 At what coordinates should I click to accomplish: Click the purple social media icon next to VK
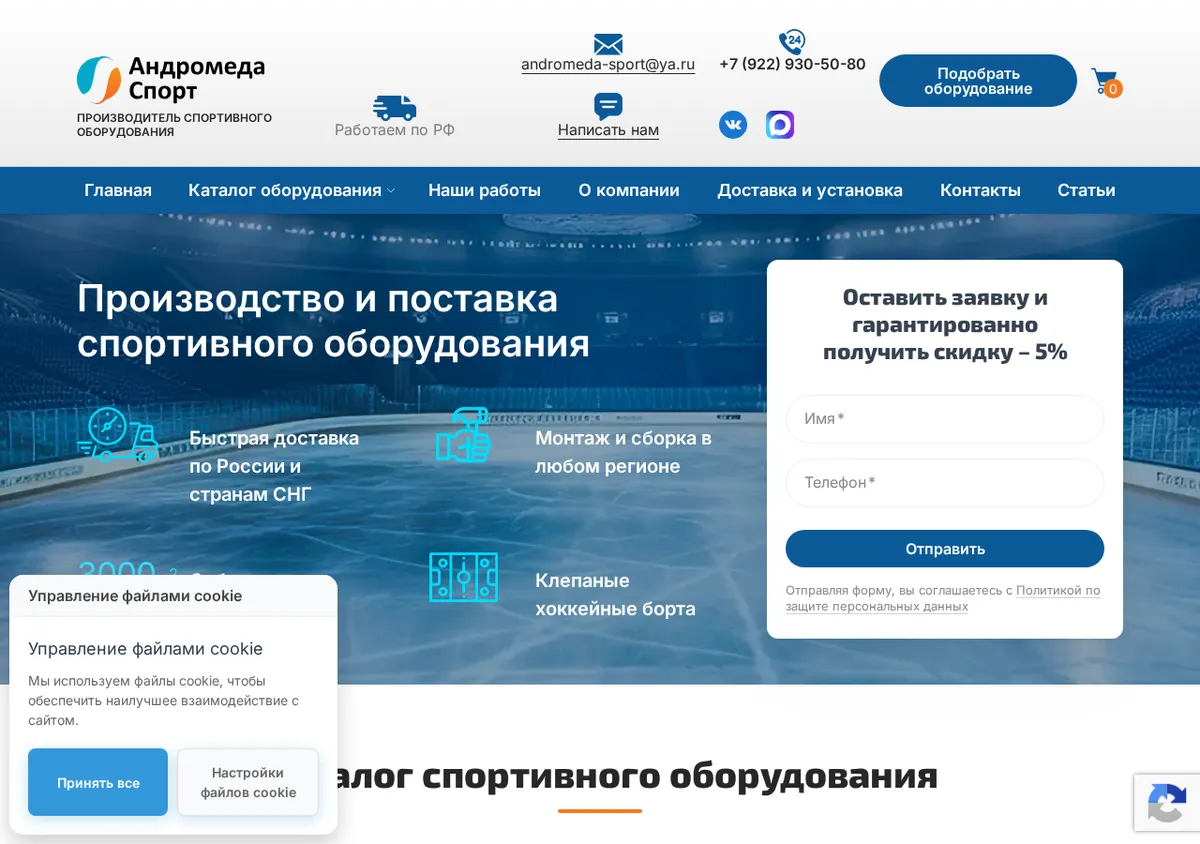[780, 125]
